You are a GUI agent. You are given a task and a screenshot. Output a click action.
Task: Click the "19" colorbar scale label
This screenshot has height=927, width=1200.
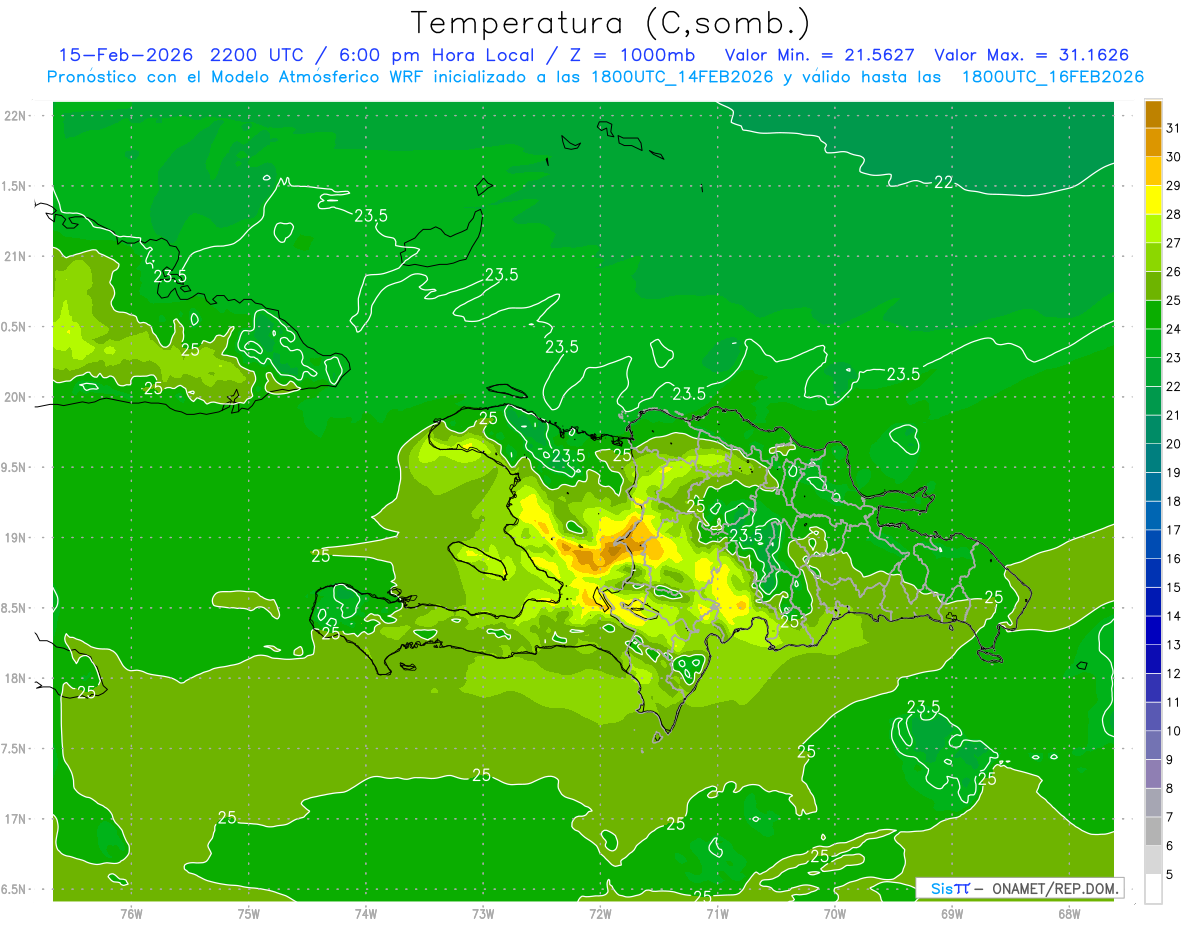(x=1173, y=473)
